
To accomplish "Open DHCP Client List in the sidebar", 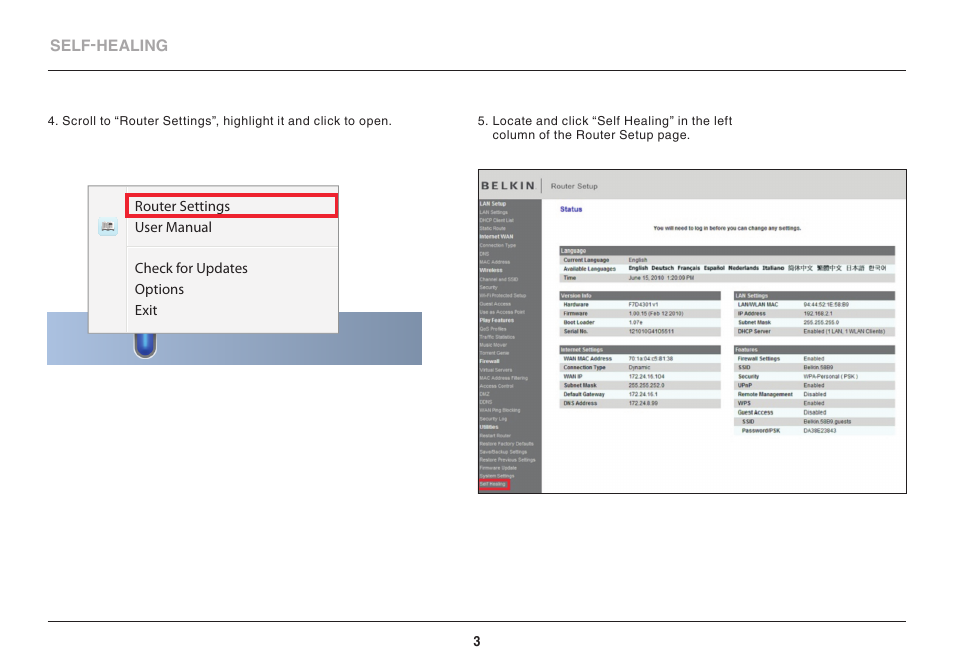I will [496, 220].
